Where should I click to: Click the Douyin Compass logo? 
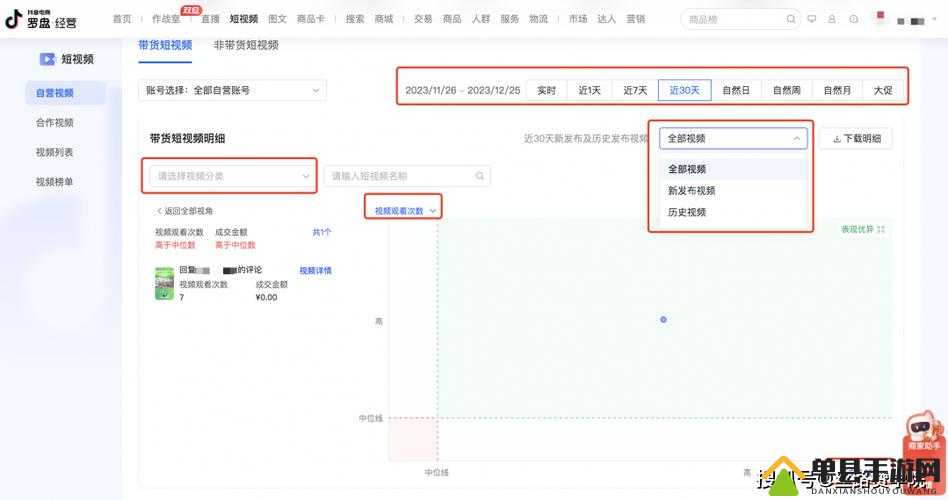(41, 19)
